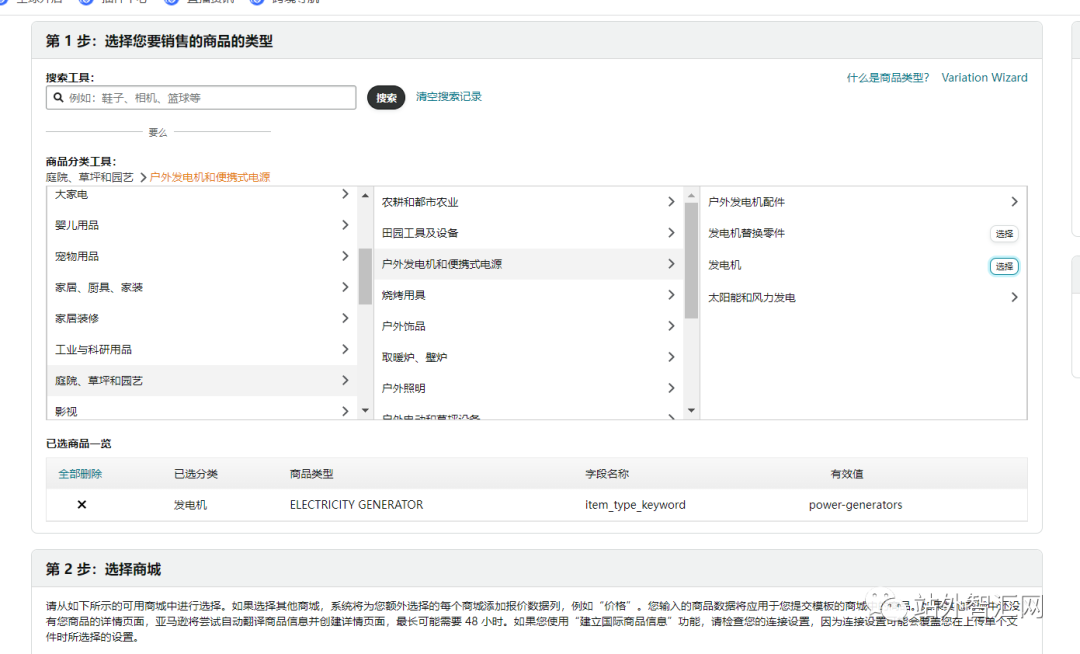Click breadcrumb 庭院、草坪和园艺
The image size is (1080, 654).
click(x=90, y=177)
